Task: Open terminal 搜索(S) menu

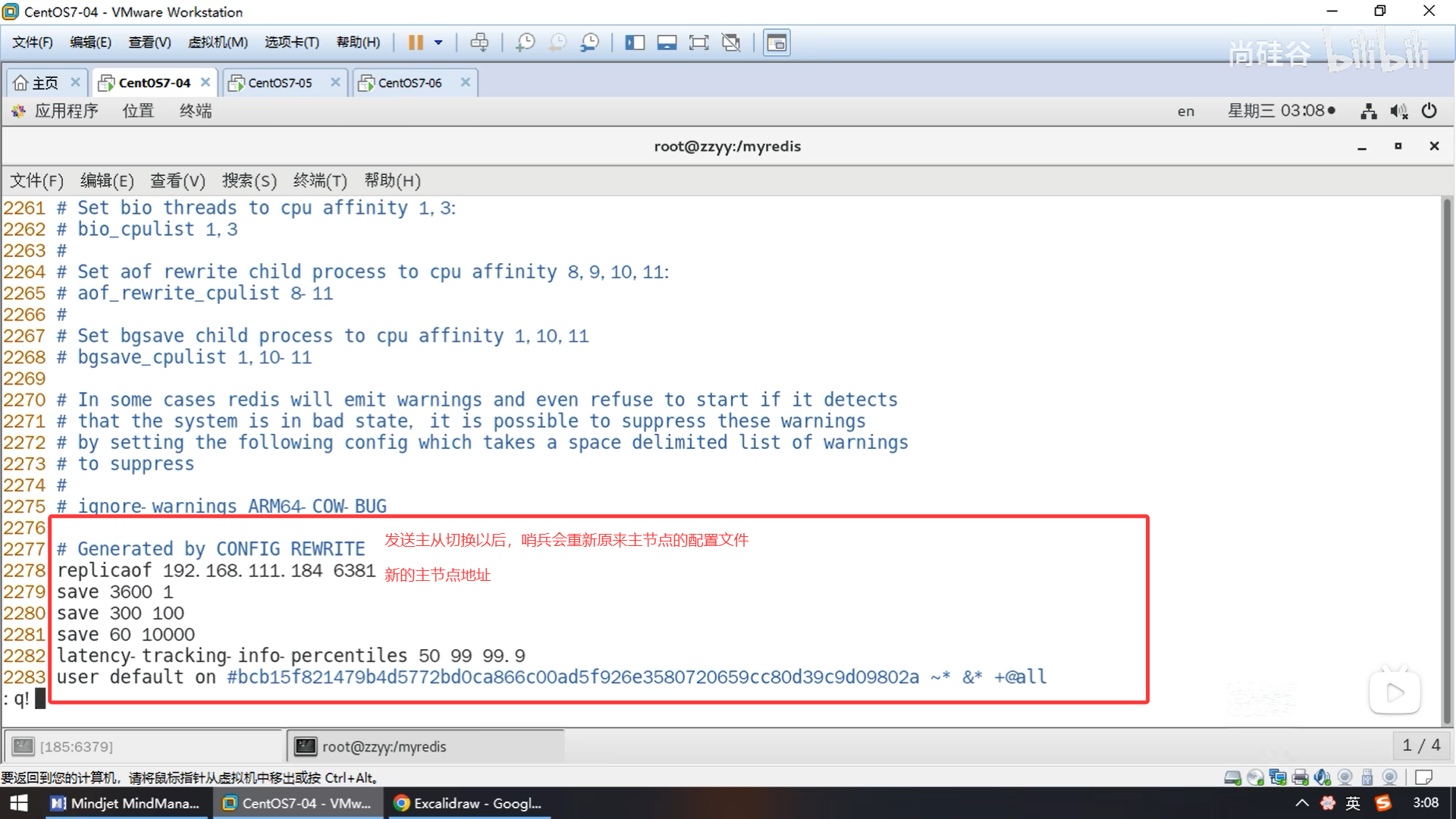Action: tap(249, 180)
